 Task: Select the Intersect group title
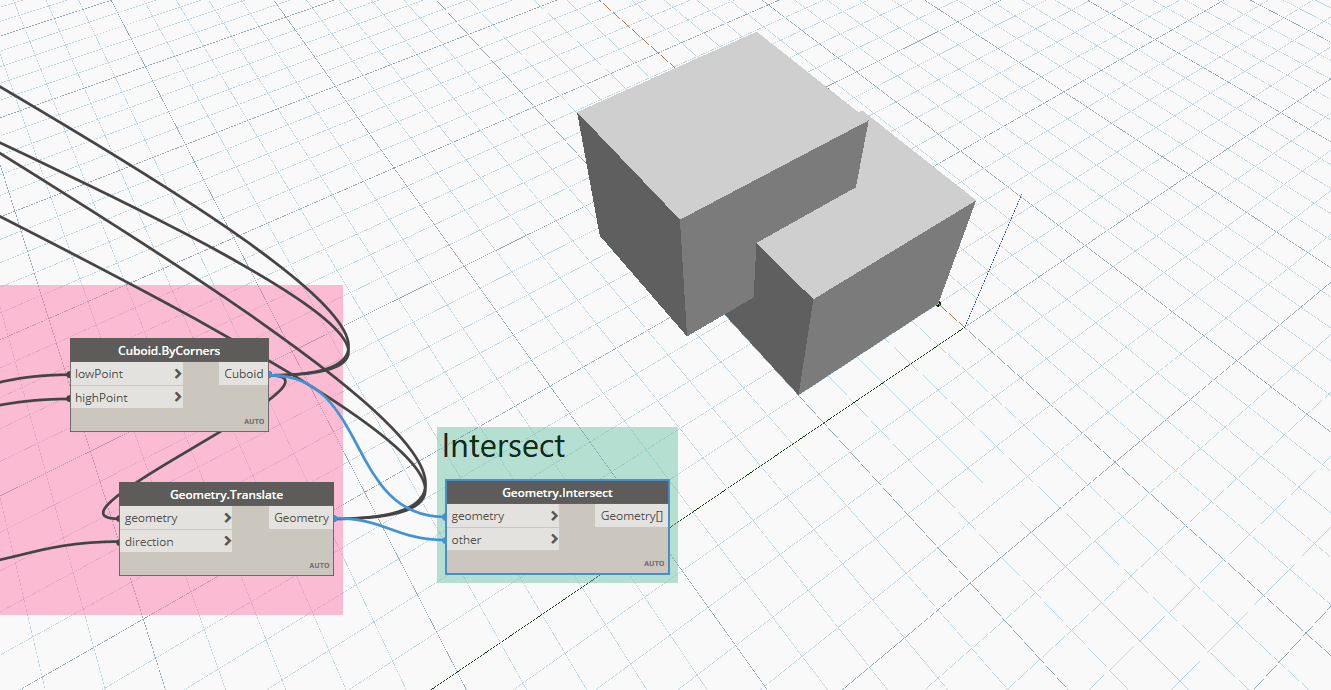click(504, 446)
